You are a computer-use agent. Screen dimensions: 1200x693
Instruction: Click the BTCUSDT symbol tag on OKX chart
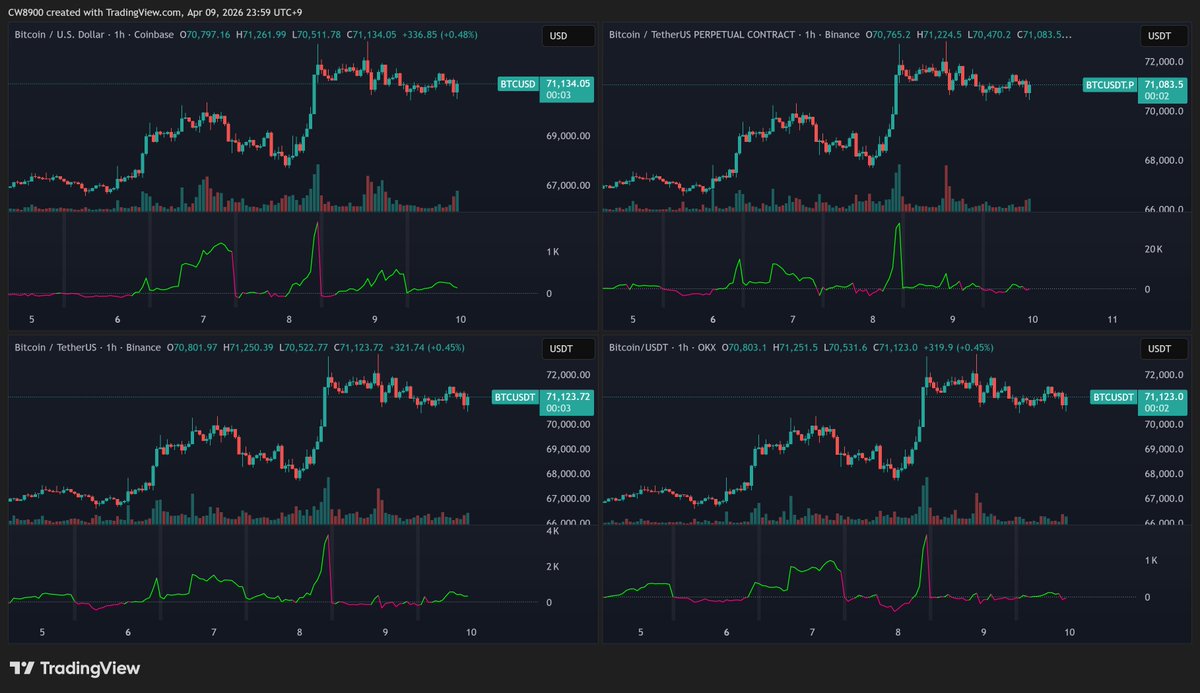point(1112,397)
